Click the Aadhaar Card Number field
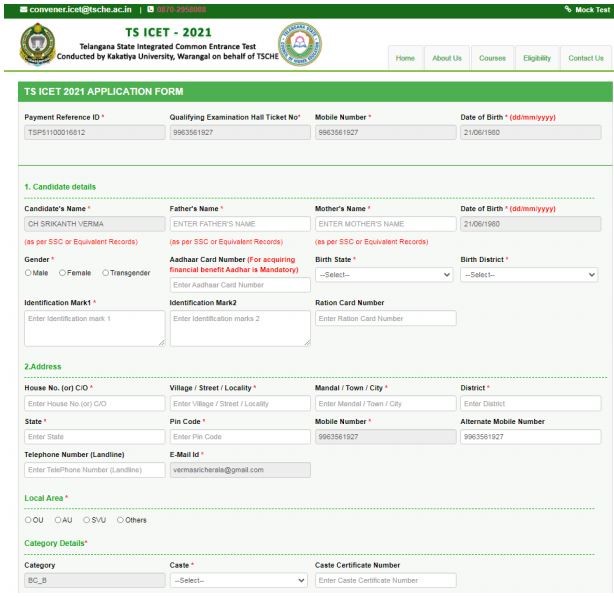This screenshot has width=614, height=598. tap(240, 285)
